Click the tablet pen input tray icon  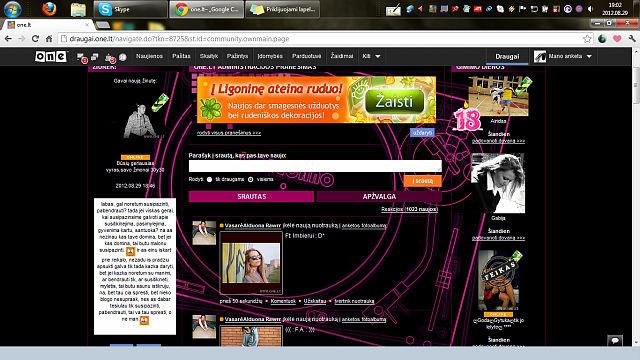point(393,10)
